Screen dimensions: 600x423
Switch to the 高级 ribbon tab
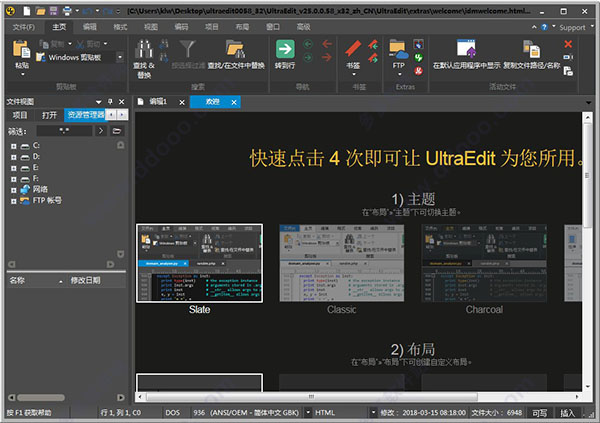(303, 27)
